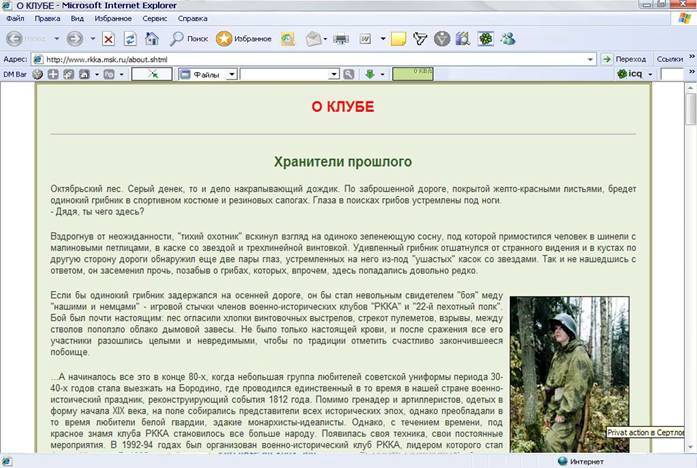Click the Back navigation button
697x468 pixels.
coord(15,39)
